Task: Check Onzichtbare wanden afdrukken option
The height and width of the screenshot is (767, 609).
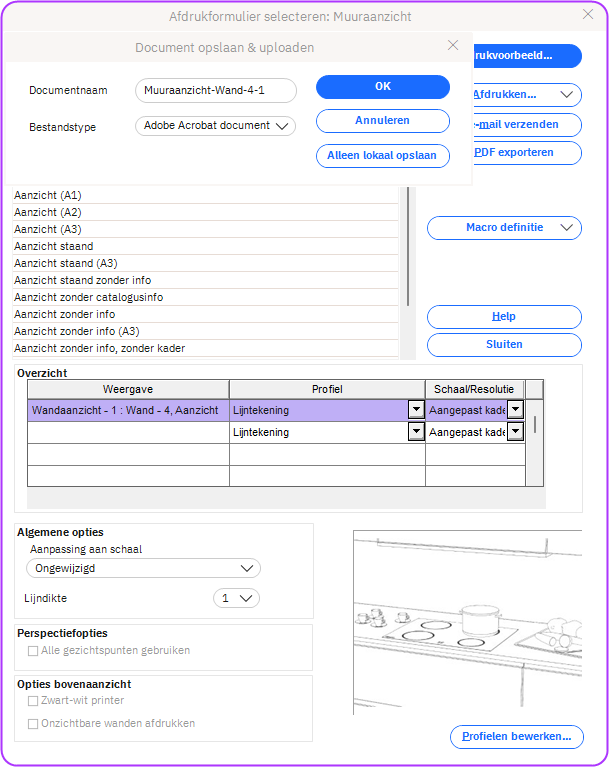Action: point(34,723)
